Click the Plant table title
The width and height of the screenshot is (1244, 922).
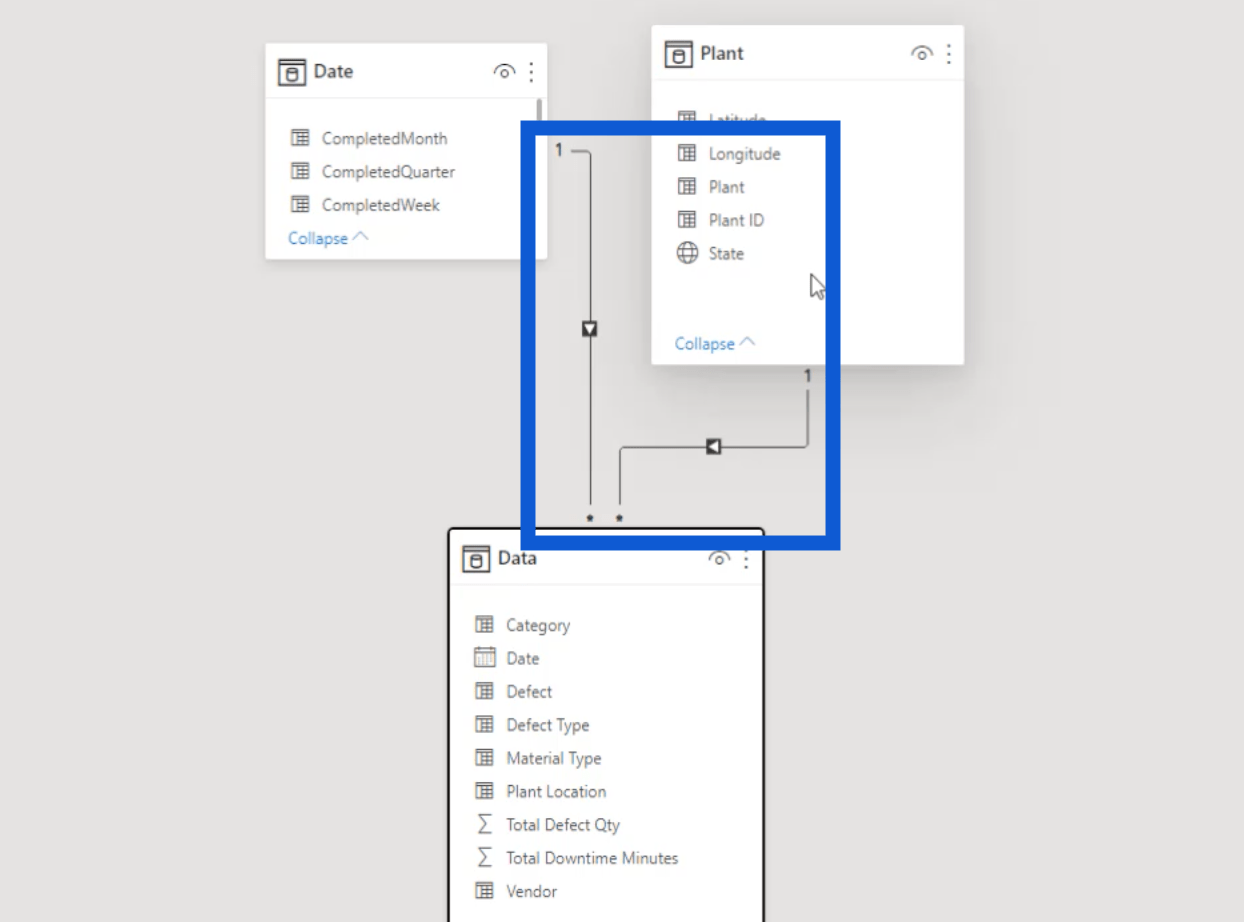coord(722,54)
